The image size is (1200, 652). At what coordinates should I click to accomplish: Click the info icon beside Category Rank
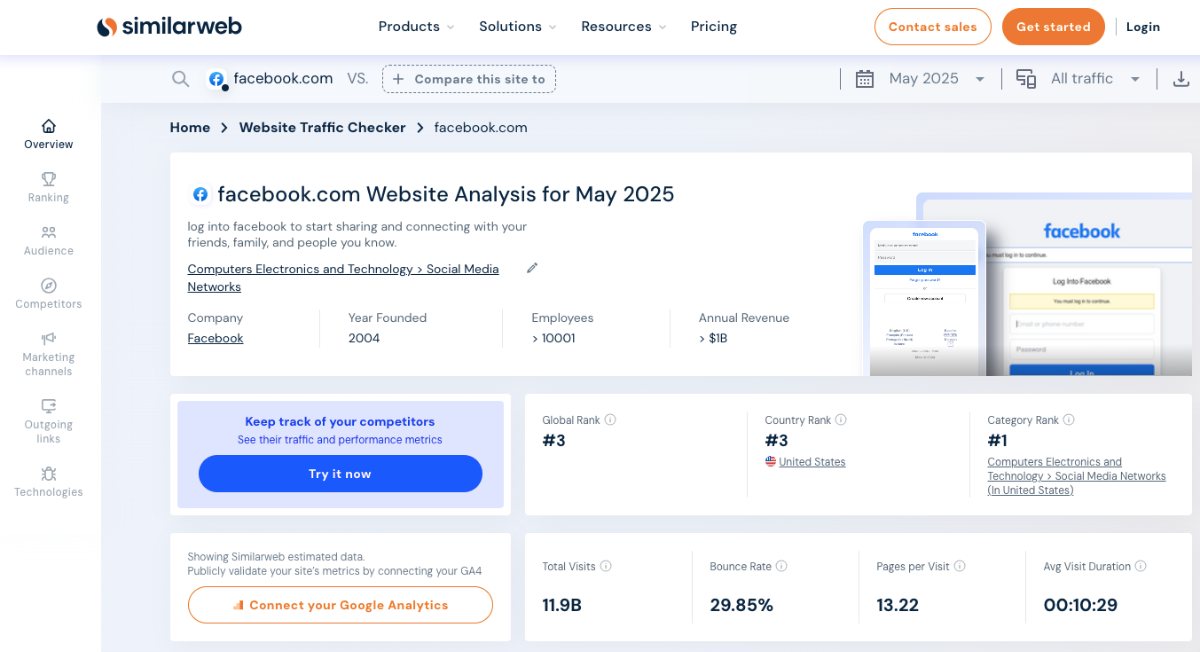1069,420
